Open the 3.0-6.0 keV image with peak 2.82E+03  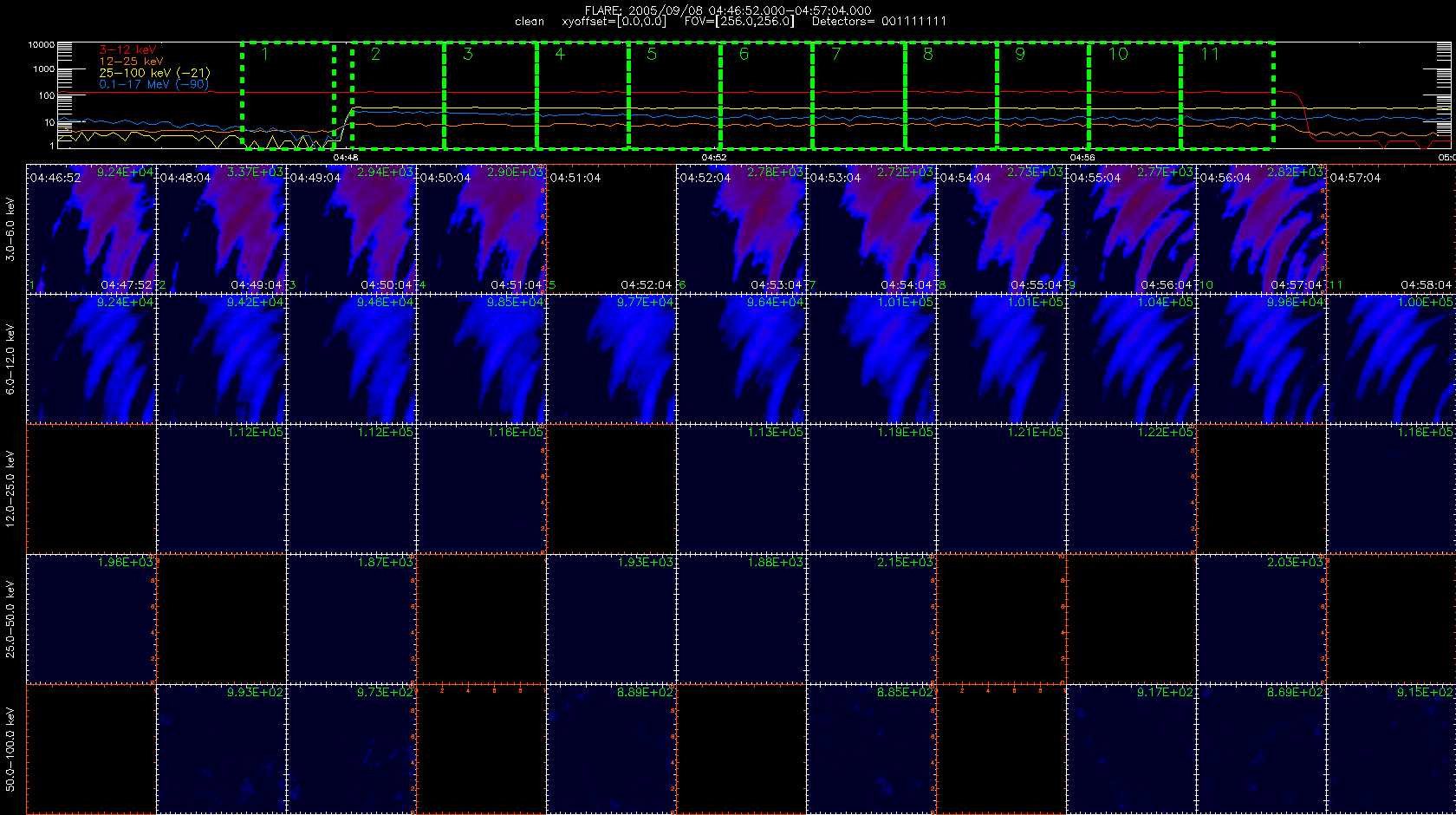click(x=1262, y=229)
